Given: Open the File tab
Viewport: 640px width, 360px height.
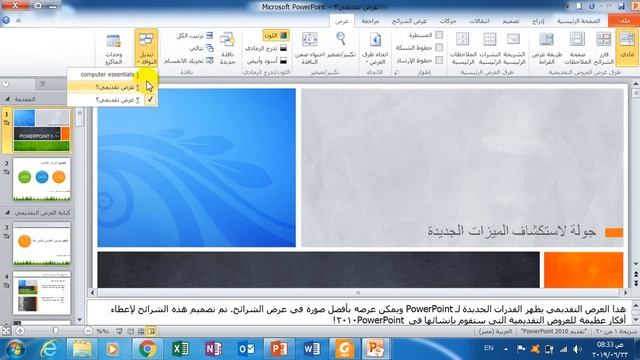Looking at the screenshot, I should [x=624, y=21].
